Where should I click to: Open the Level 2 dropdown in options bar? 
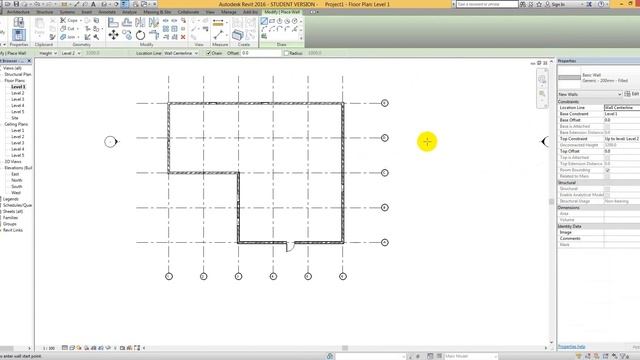point(71,53)
